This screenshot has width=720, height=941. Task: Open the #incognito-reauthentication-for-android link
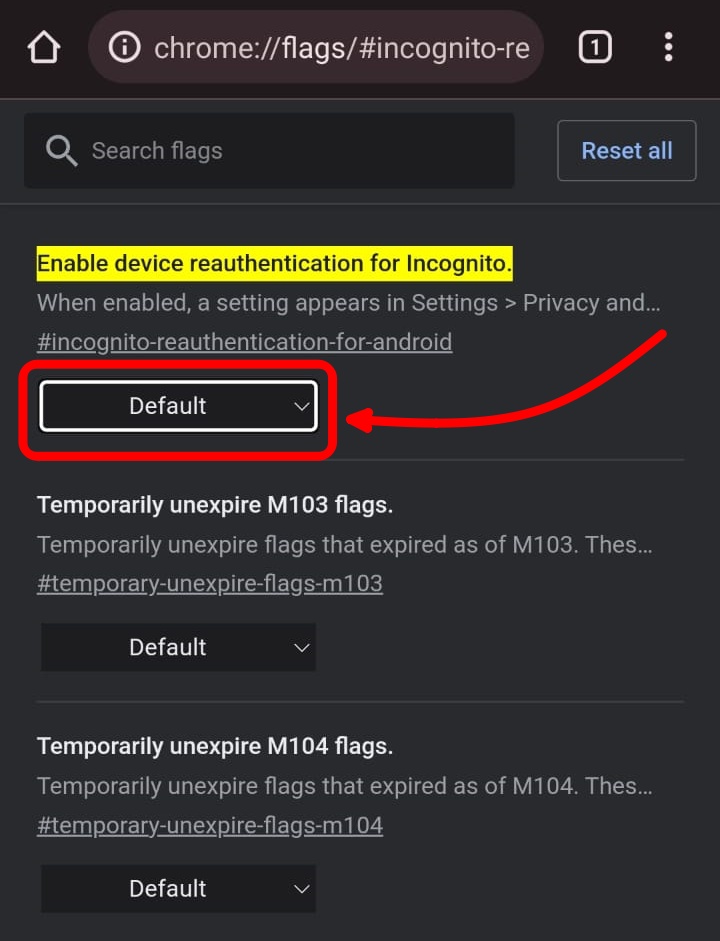244,342
